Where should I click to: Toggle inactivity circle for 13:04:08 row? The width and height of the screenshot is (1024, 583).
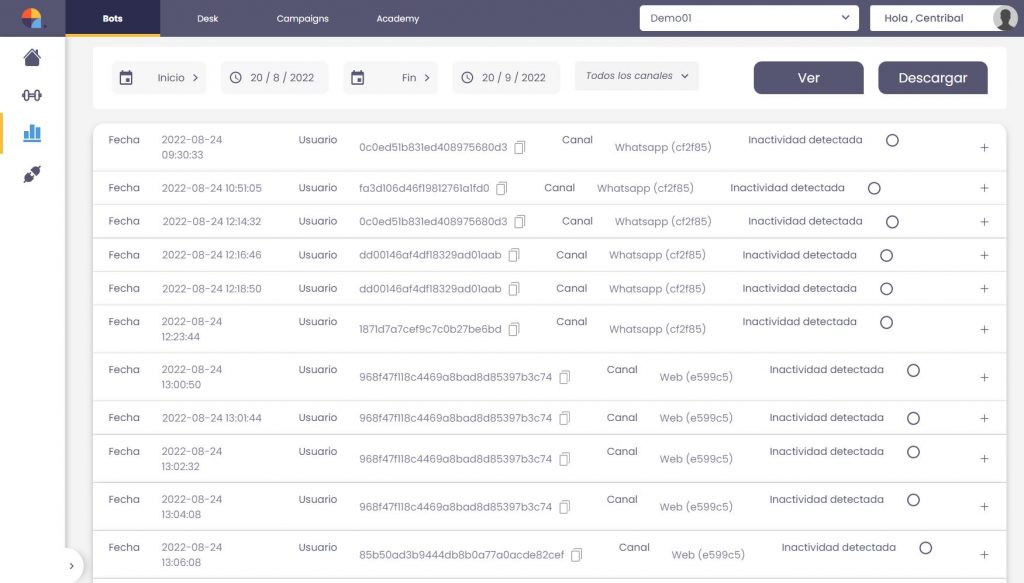point(913,500)
